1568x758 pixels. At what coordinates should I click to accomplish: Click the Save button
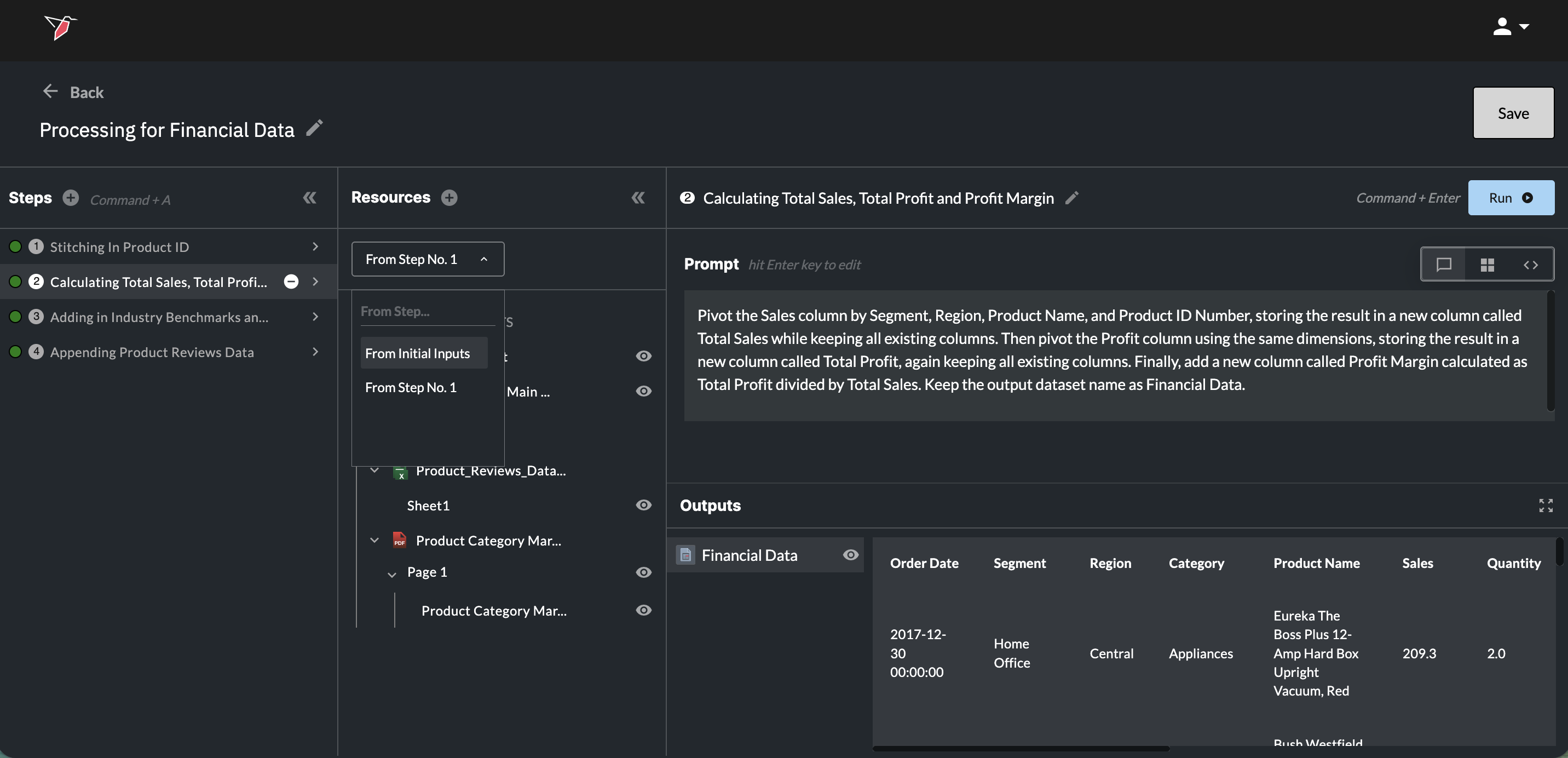1513,113
